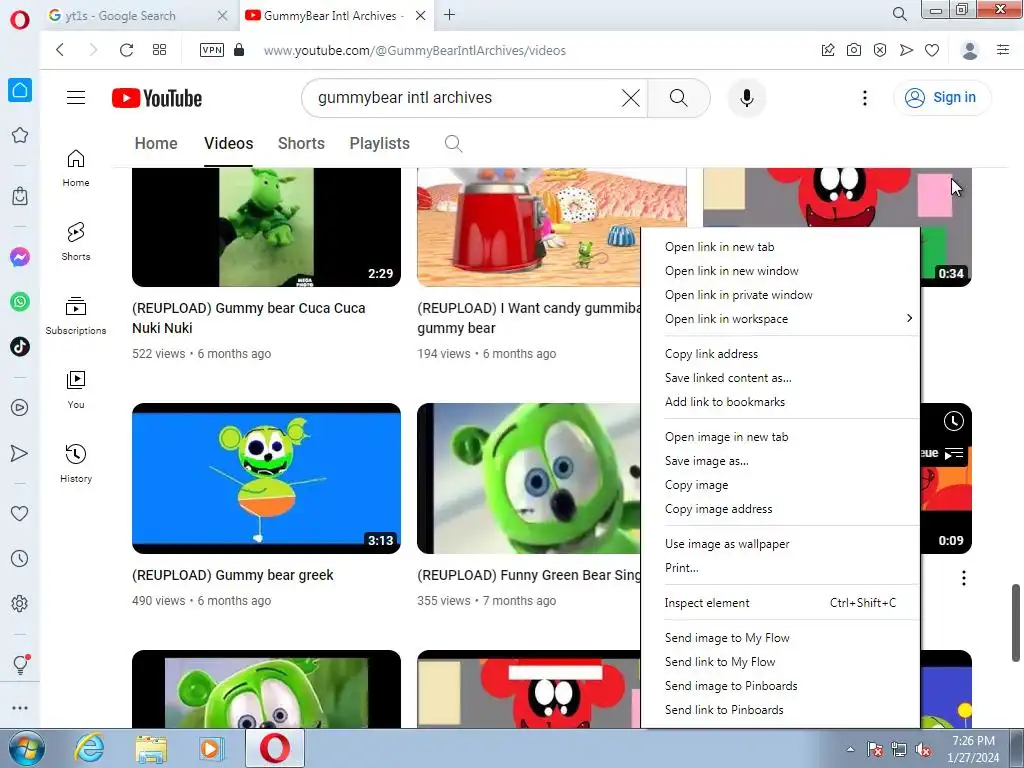This screenshot has width=1024, height=768.
Task: Run search with YouTube magnifier button
Action: point(679,98)
